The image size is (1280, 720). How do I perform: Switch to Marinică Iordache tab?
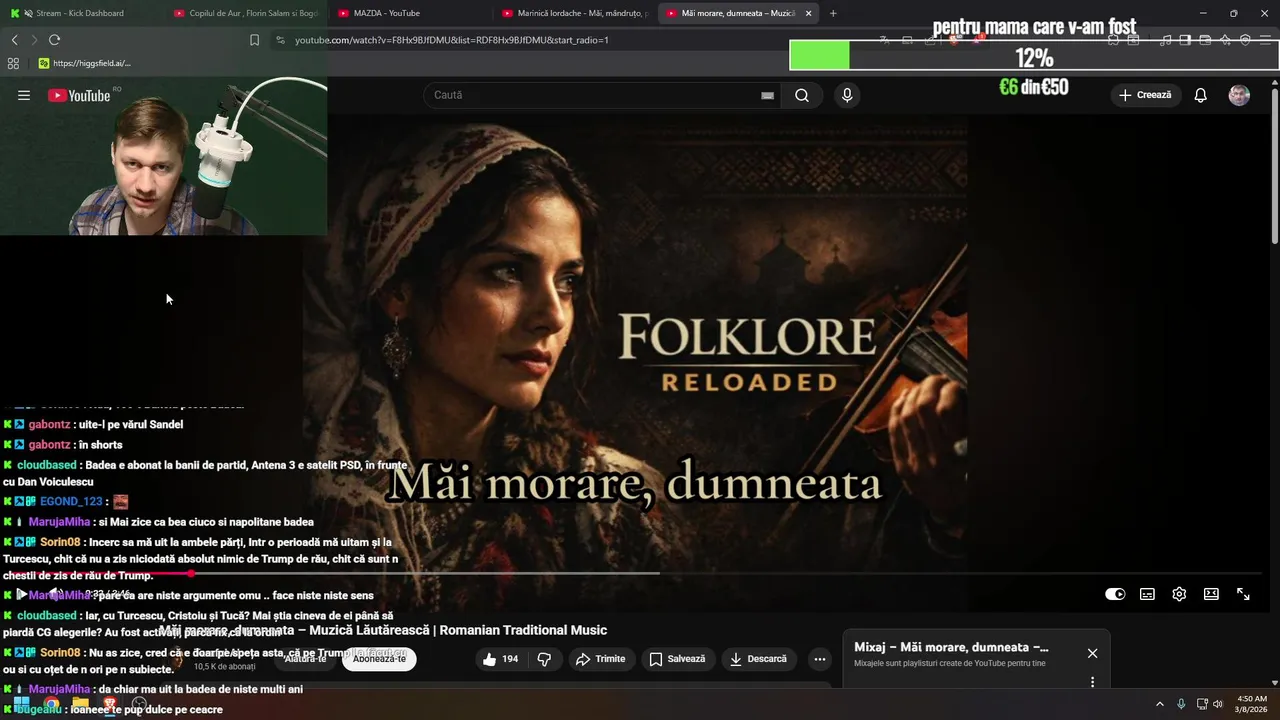(x=574, y=13)
